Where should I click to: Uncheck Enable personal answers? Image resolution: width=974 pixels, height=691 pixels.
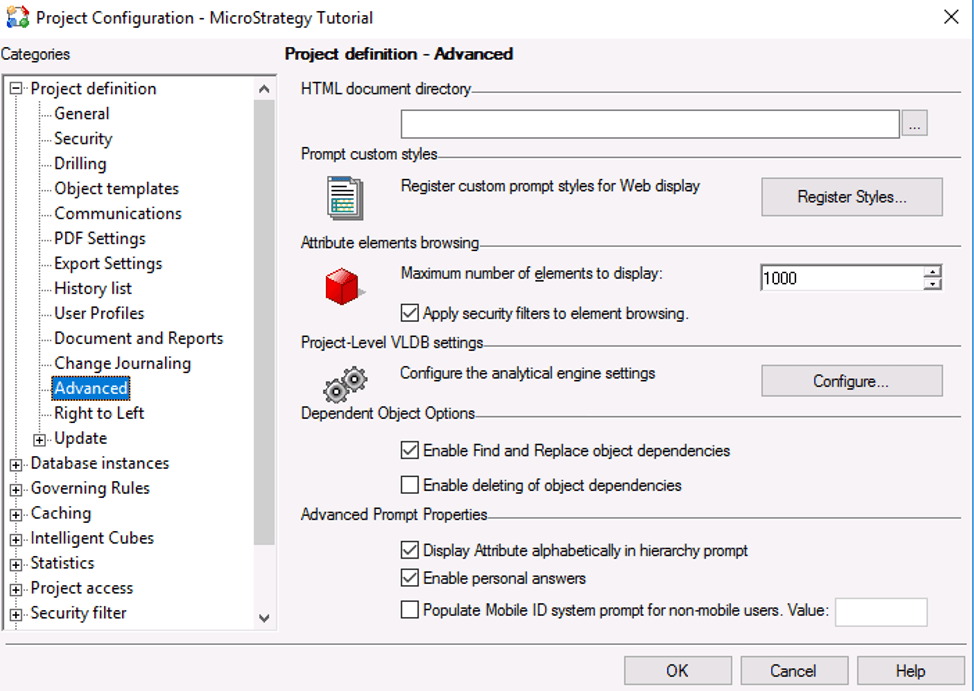[x=410, y=578]
